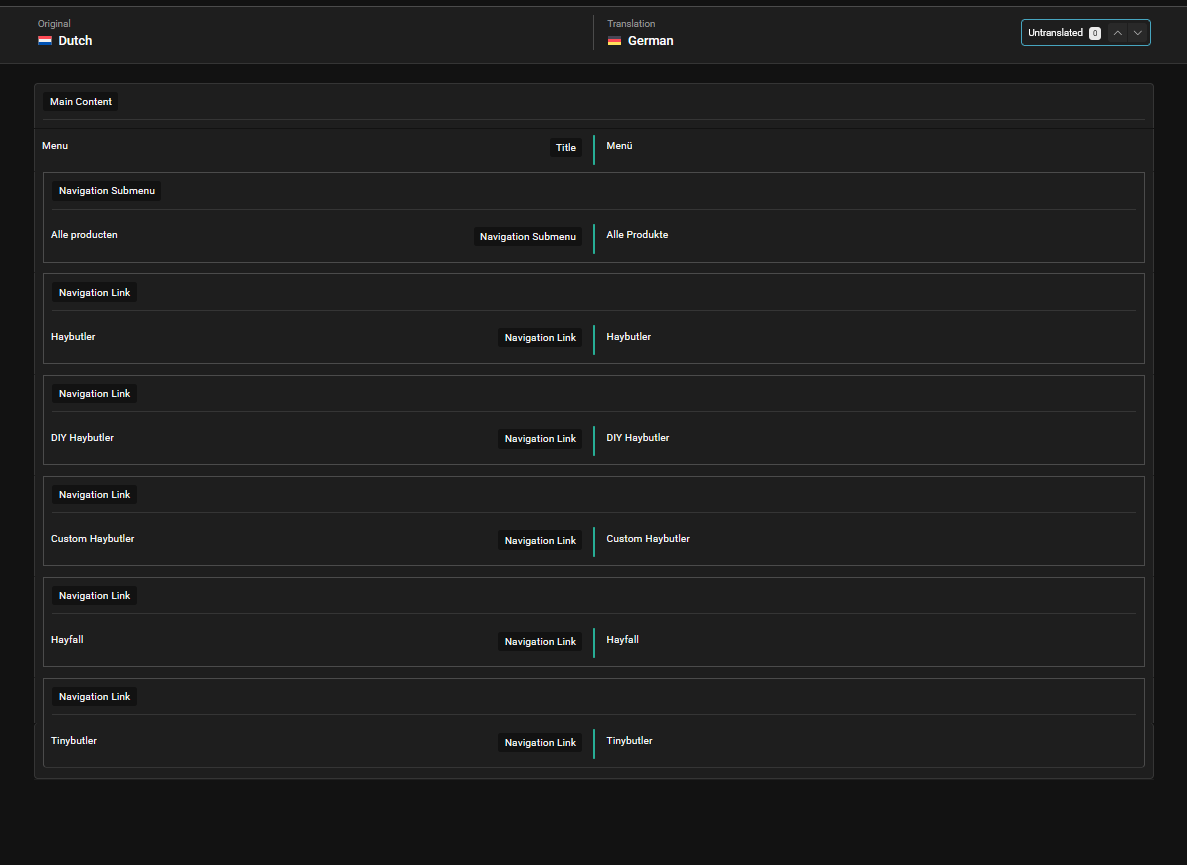Screen dimensions: 1187x865
Task: Click the source text Alle producten
Action: (84, 235)
